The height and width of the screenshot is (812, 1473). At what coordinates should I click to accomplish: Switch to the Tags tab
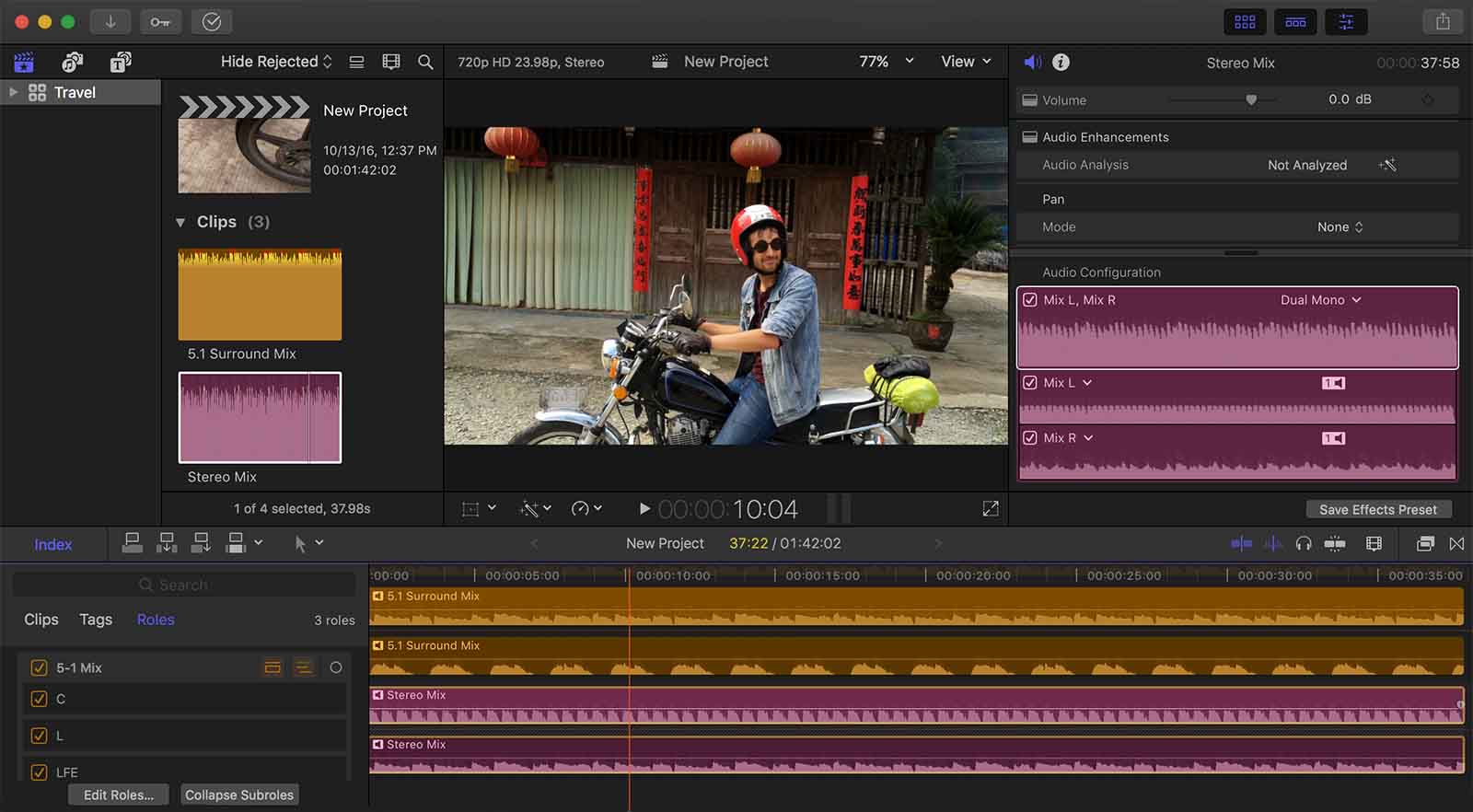[x=96, y=620]
